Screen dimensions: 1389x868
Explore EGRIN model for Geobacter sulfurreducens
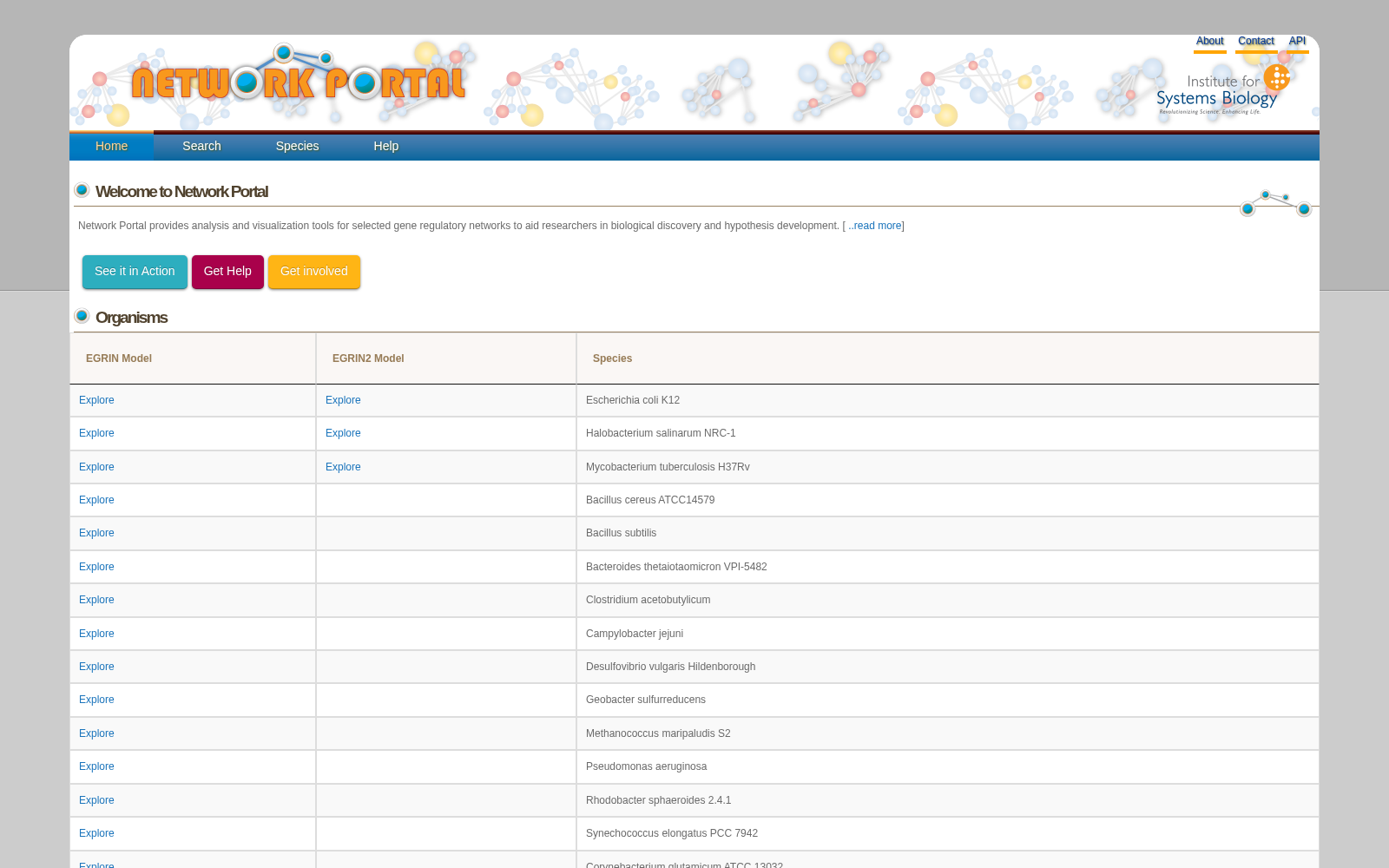point(96,700)
